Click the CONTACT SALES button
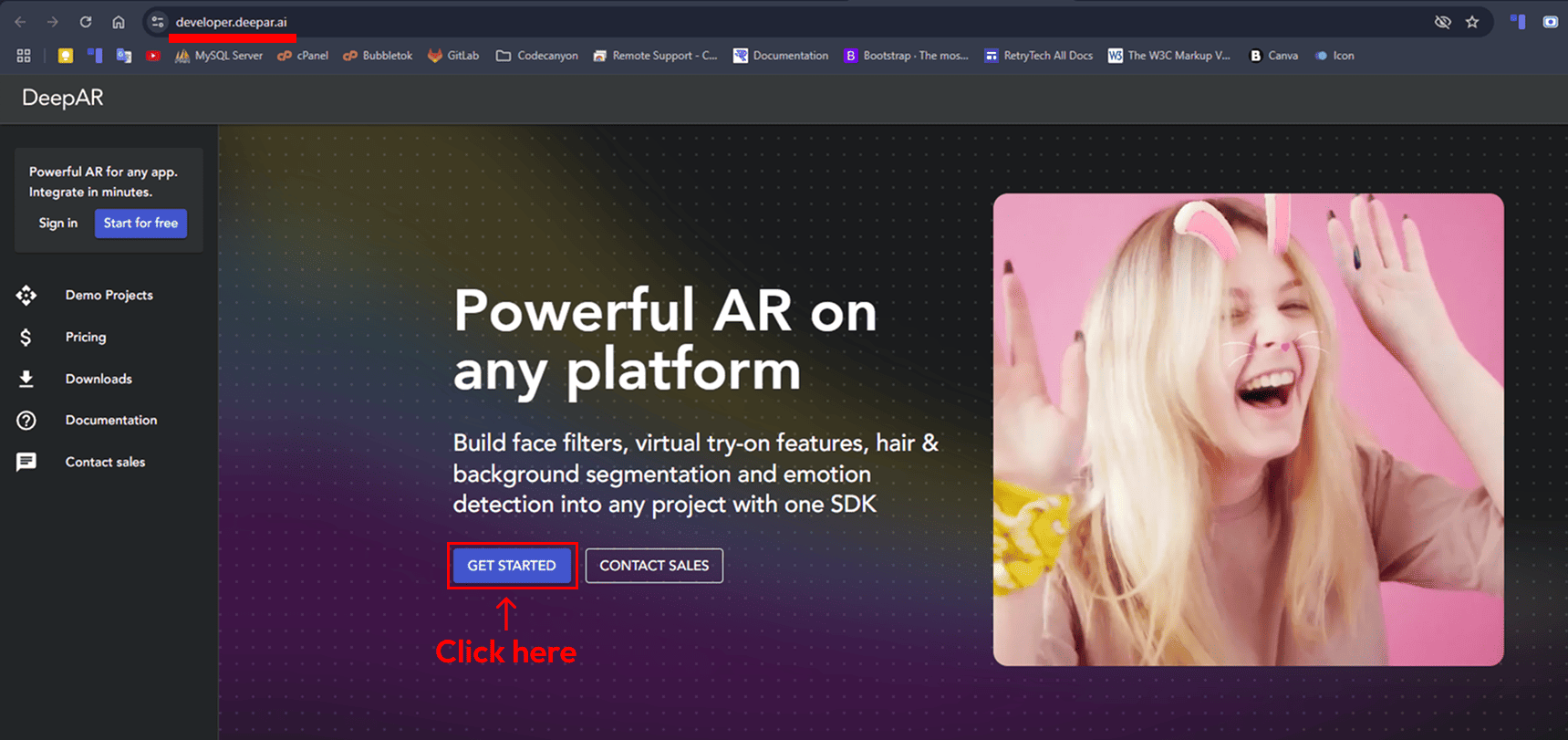The image size is (1568, 740). 654,566
